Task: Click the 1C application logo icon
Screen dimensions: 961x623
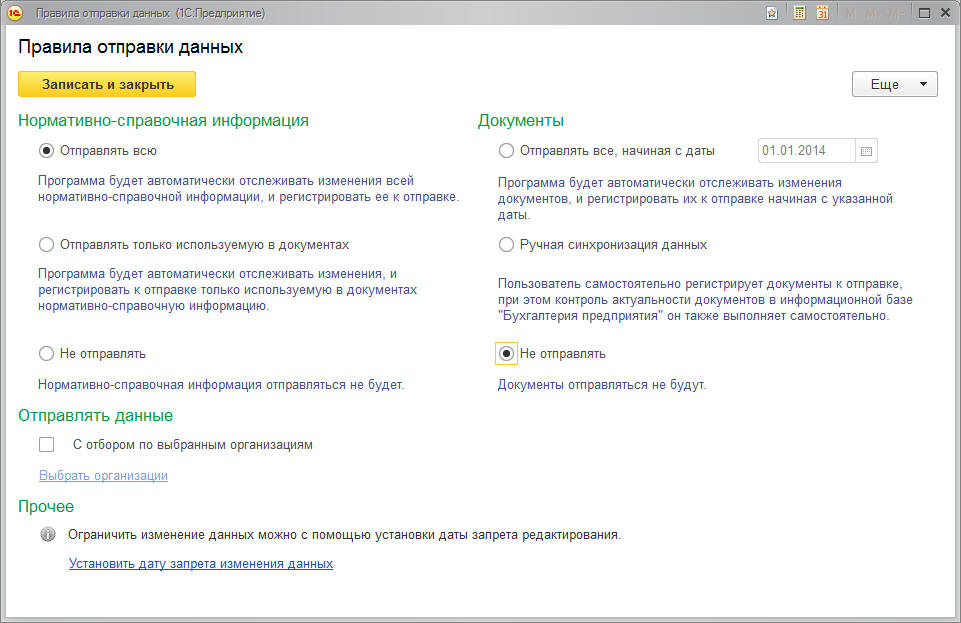Action: coord(15,13)
